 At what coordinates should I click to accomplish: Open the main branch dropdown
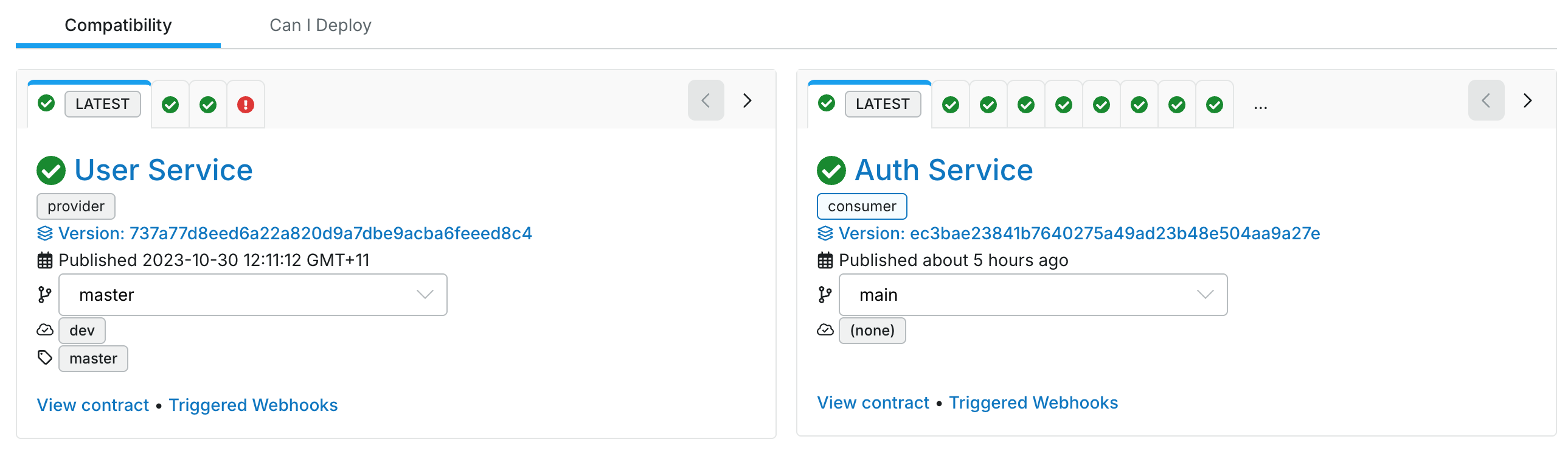coord(1032,295)
